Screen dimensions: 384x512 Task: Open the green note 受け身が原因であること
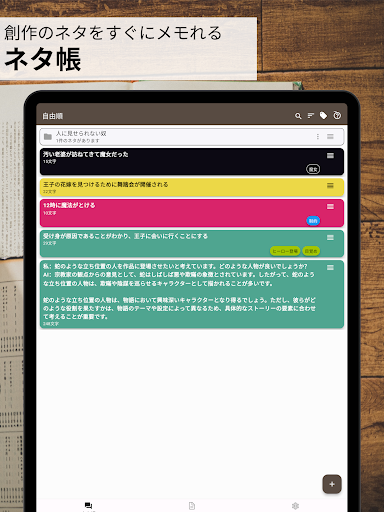(192, 244)
